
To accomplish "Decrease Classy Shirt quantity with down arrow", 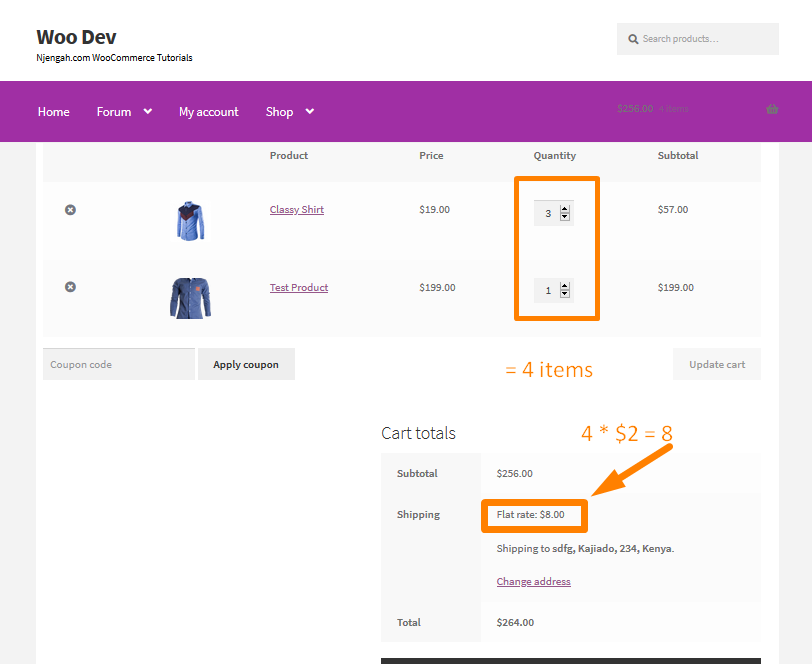I will click(565, 217).
